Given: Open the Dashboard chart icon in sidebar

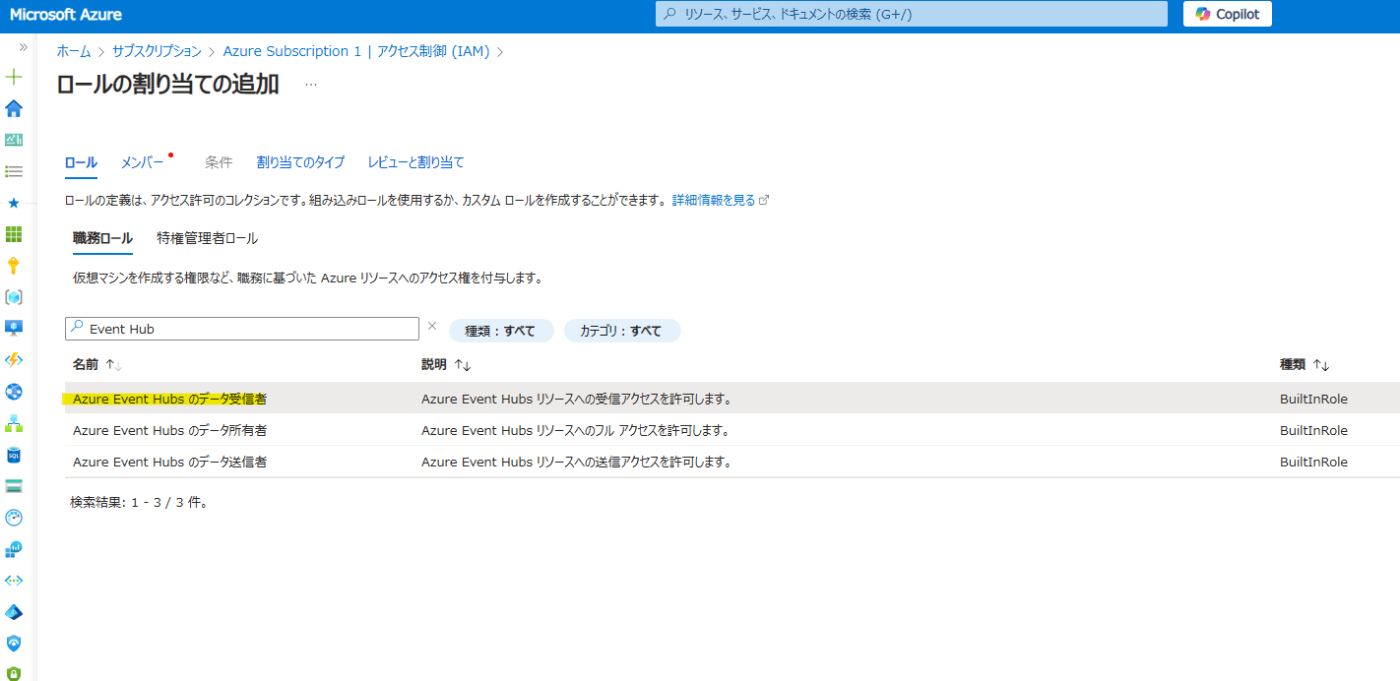Looking at the screenshot, I should point(14,140).
